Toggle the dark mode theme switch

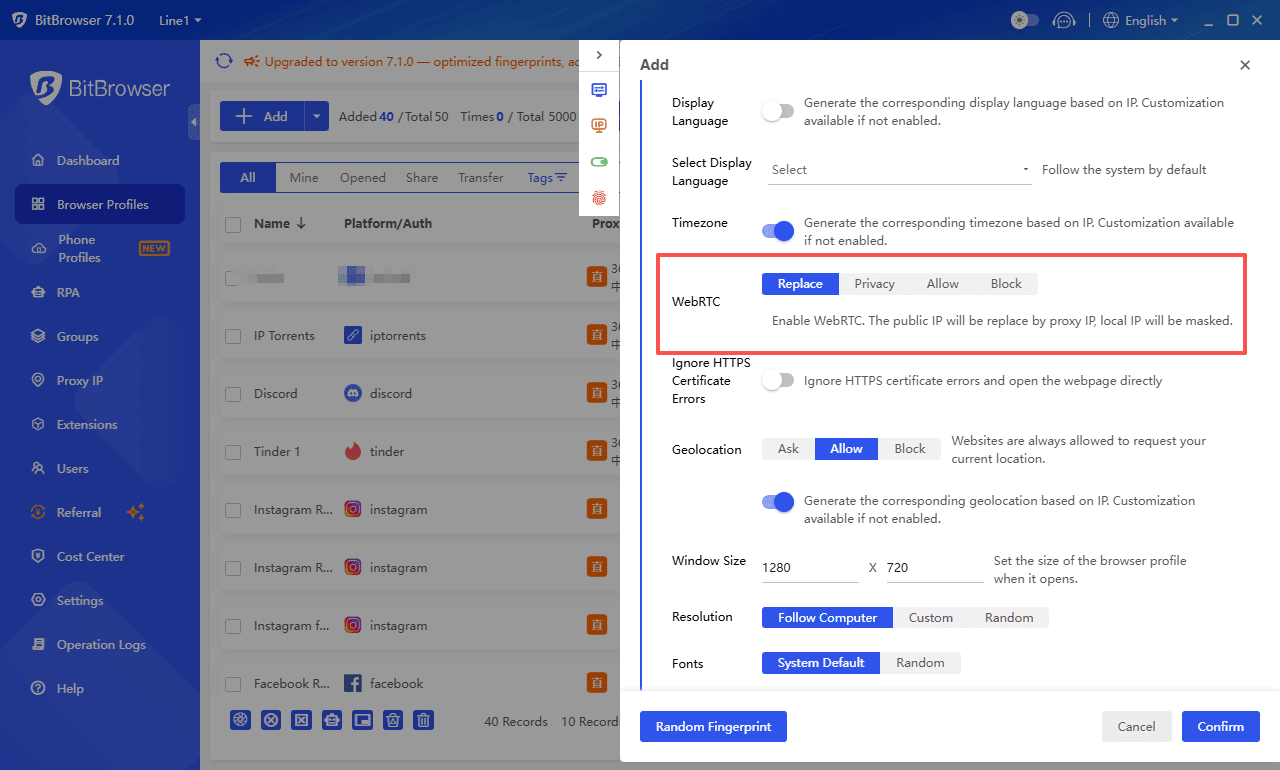[1024, 20]
